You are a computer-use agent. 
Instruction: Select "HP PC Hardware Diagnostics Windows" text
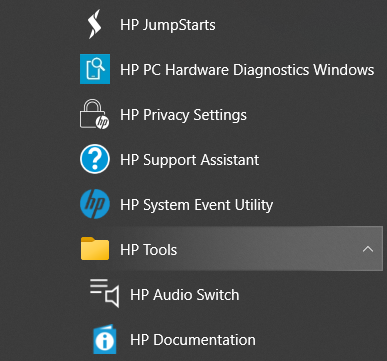click(x=247, y=70)
